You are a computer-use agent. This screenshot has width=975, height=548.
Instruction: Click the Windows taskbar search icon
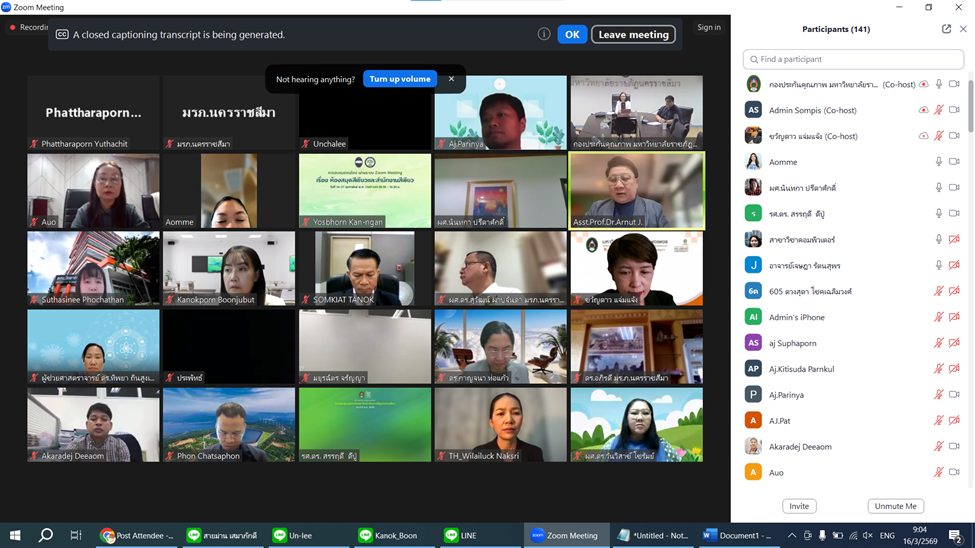coord(46,535)
